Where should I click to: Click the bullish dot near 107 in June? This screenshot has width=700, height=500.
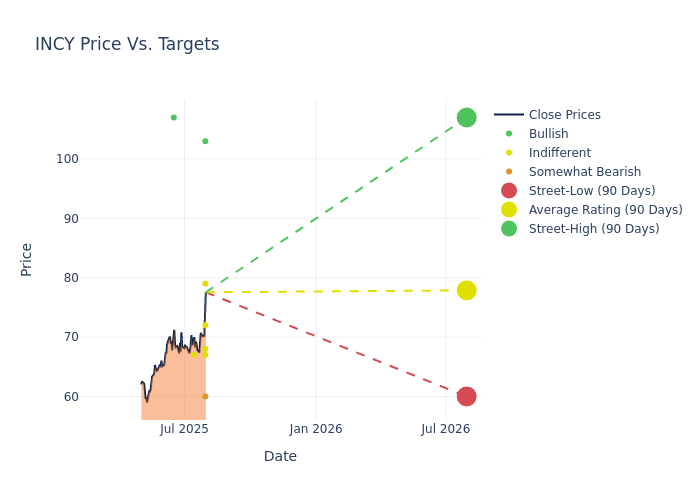point(173,118)
